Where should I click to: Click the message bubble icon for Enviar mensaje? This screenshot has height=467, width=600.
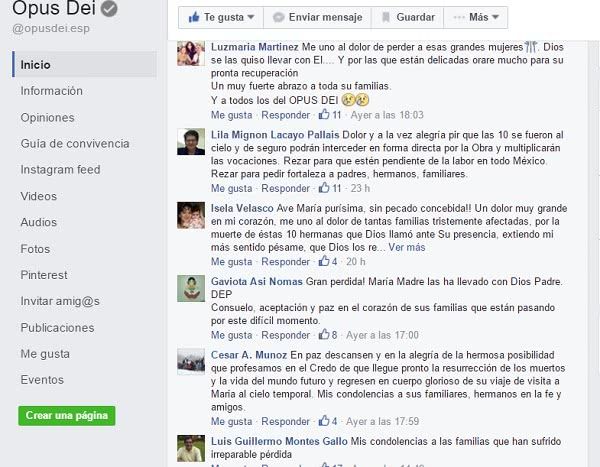click(279, 17)
